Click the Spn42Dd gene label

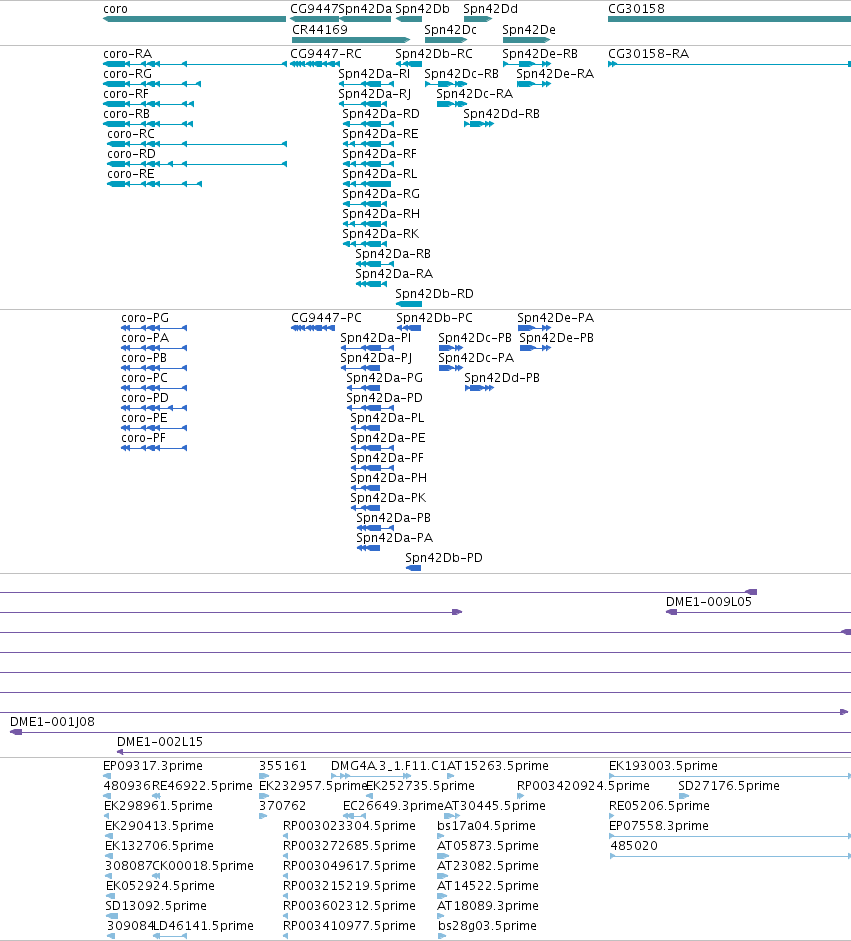point(490,9)
